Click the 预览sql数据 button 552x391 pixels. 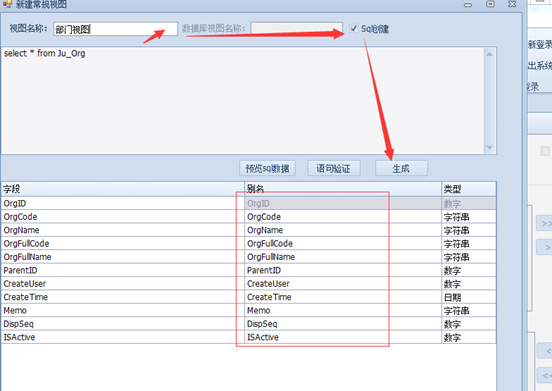268,169
